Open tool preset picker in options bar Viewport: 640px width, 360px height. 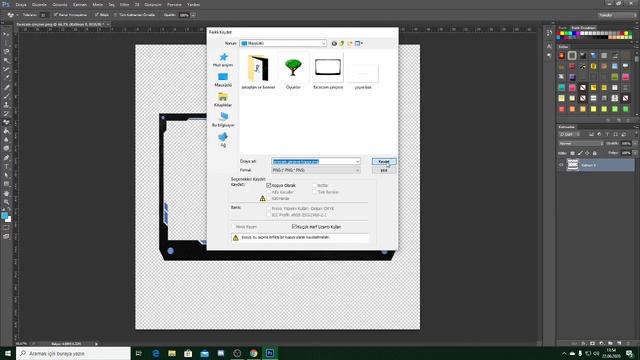[12, 15]
